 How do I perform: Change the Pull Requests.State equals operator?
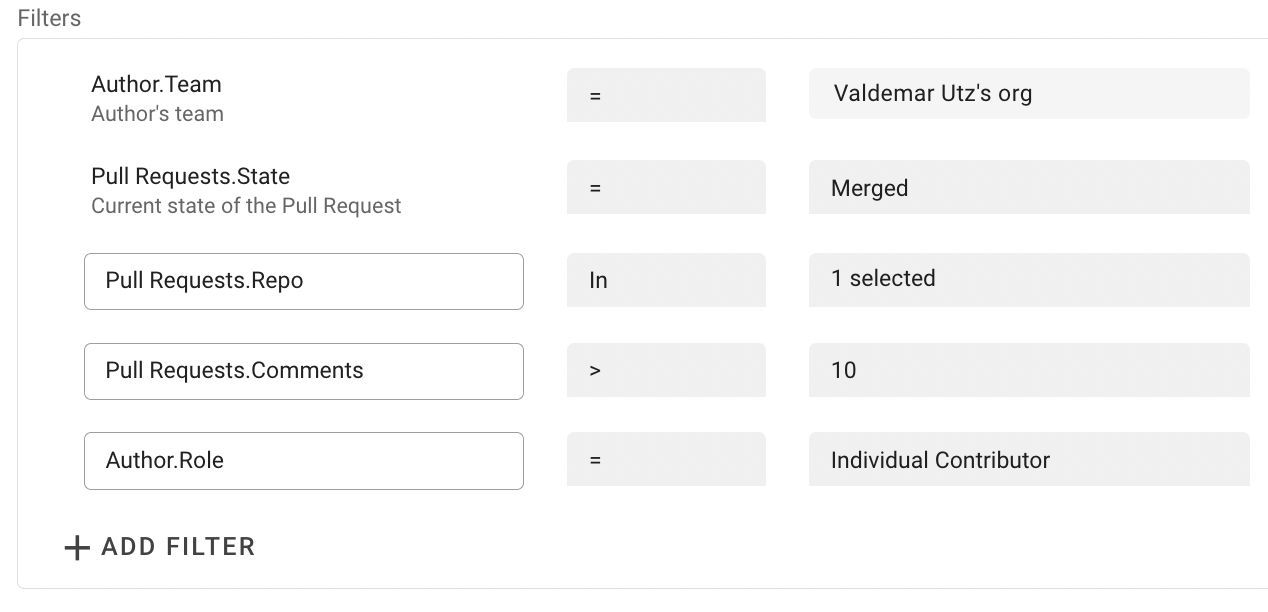point(666,187)
